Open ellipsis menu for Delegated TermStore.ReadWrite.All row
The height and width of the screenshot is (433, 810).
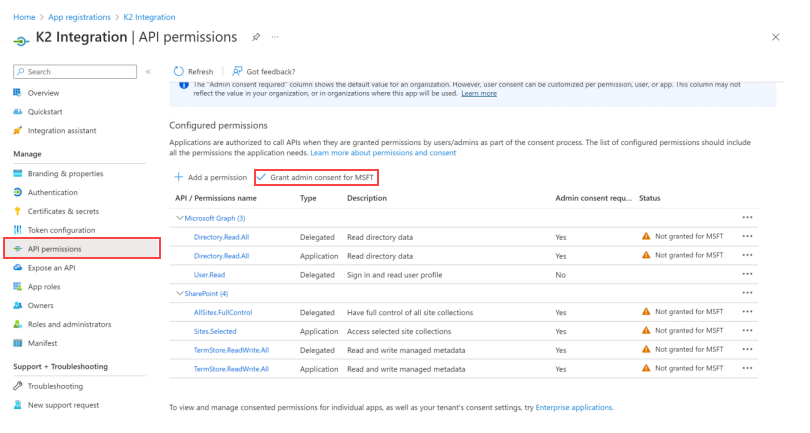(747, 349)
